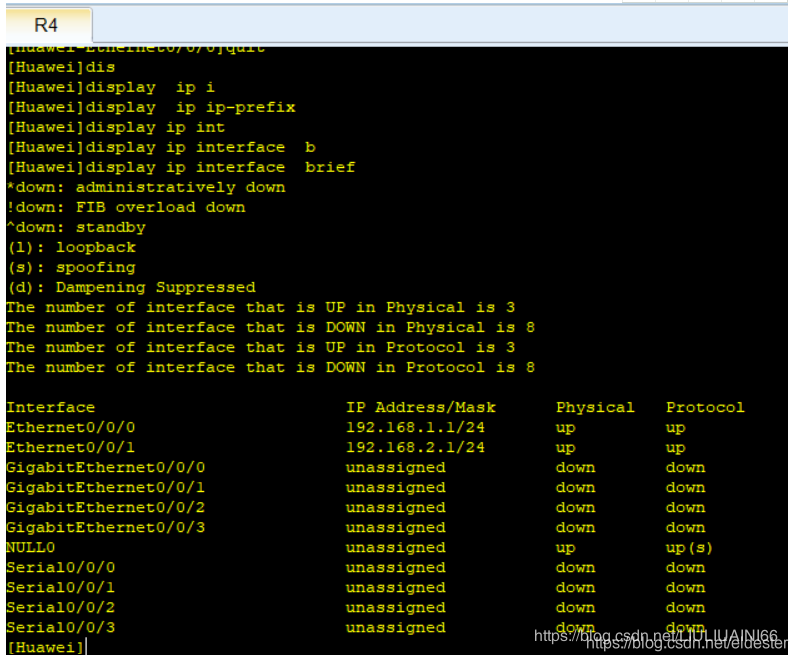Click the Physical 'down' of GigabitEthernet0/0/2

(575, 507)
